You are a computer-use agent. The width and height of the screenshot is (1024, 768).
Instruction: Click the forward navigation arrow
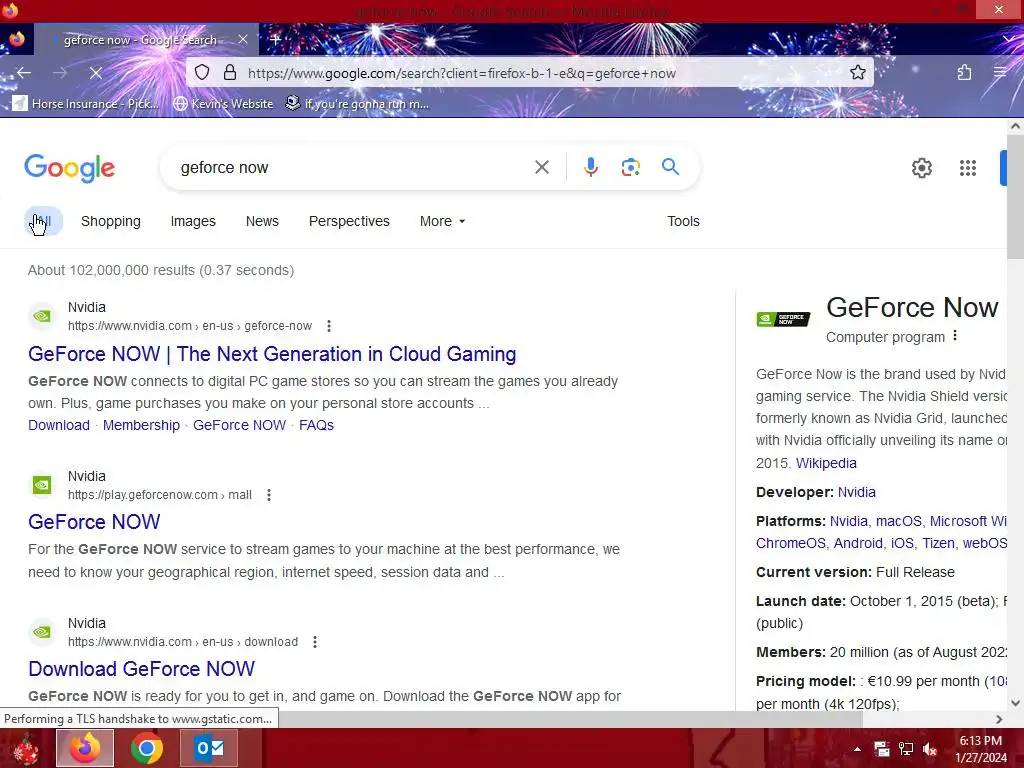[60, 72]
